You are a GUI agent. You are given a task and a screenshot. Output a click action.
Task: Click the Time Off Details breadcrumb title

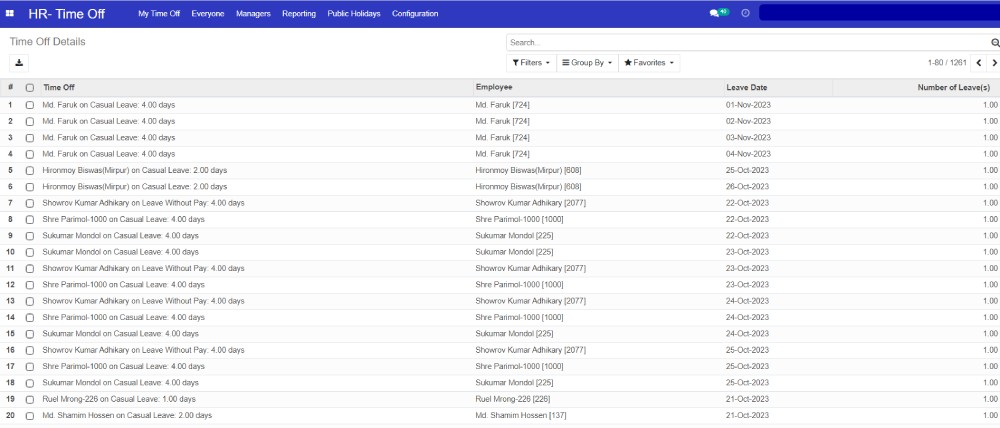[47, 41]
